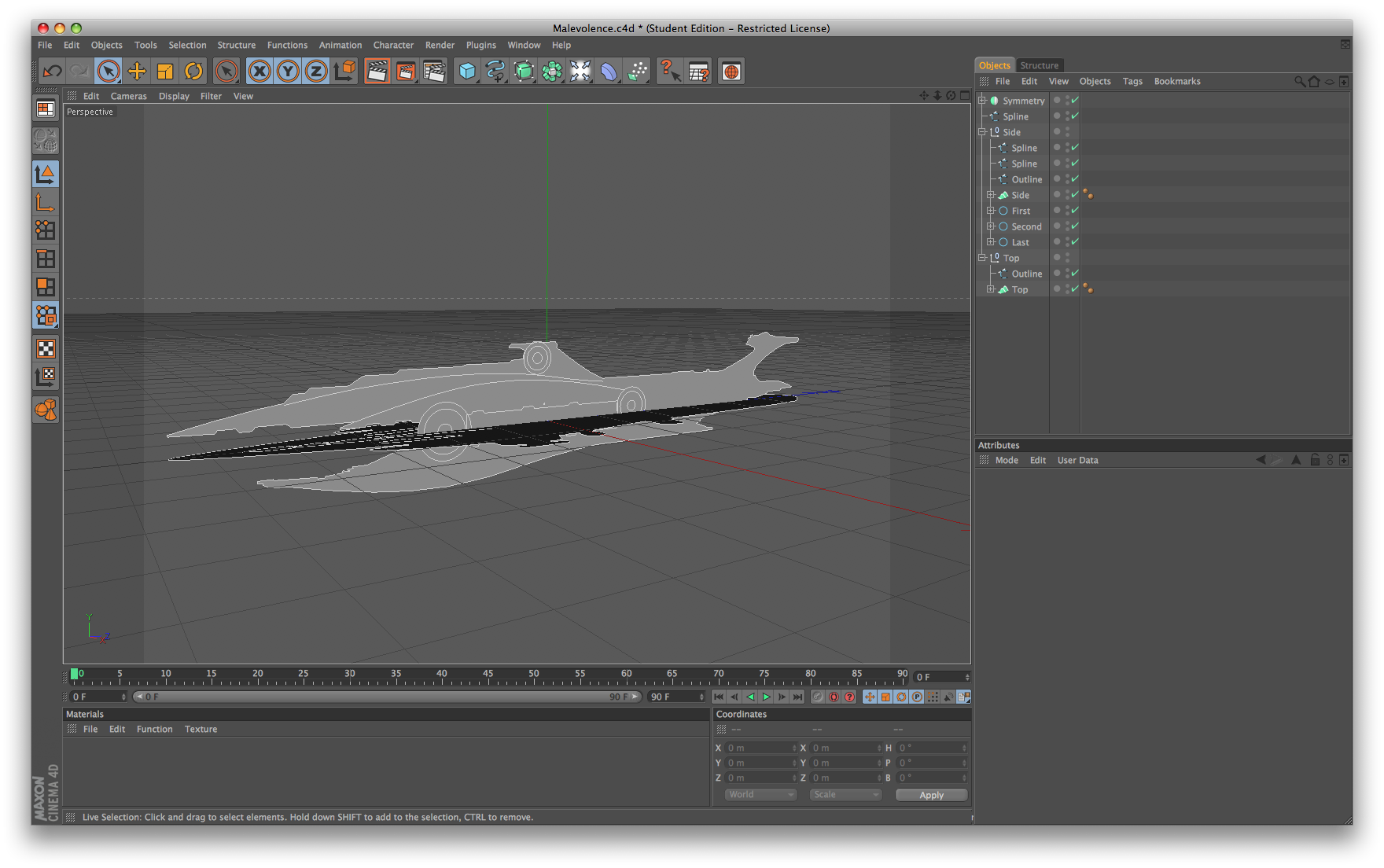
Task: Activate the Scale tool in top toolbar
Action: (165, 72)
